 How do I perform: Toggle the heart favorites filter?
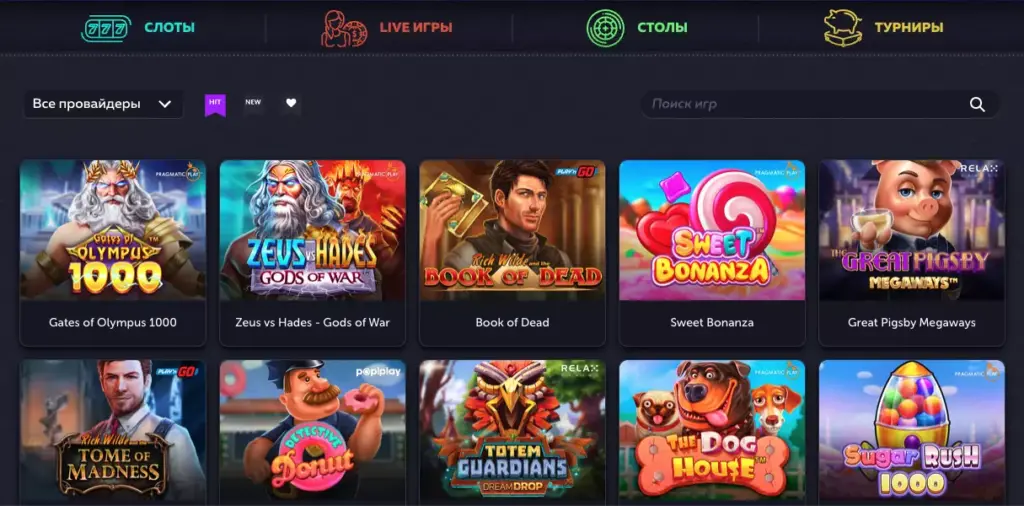[x=291, y=103]
